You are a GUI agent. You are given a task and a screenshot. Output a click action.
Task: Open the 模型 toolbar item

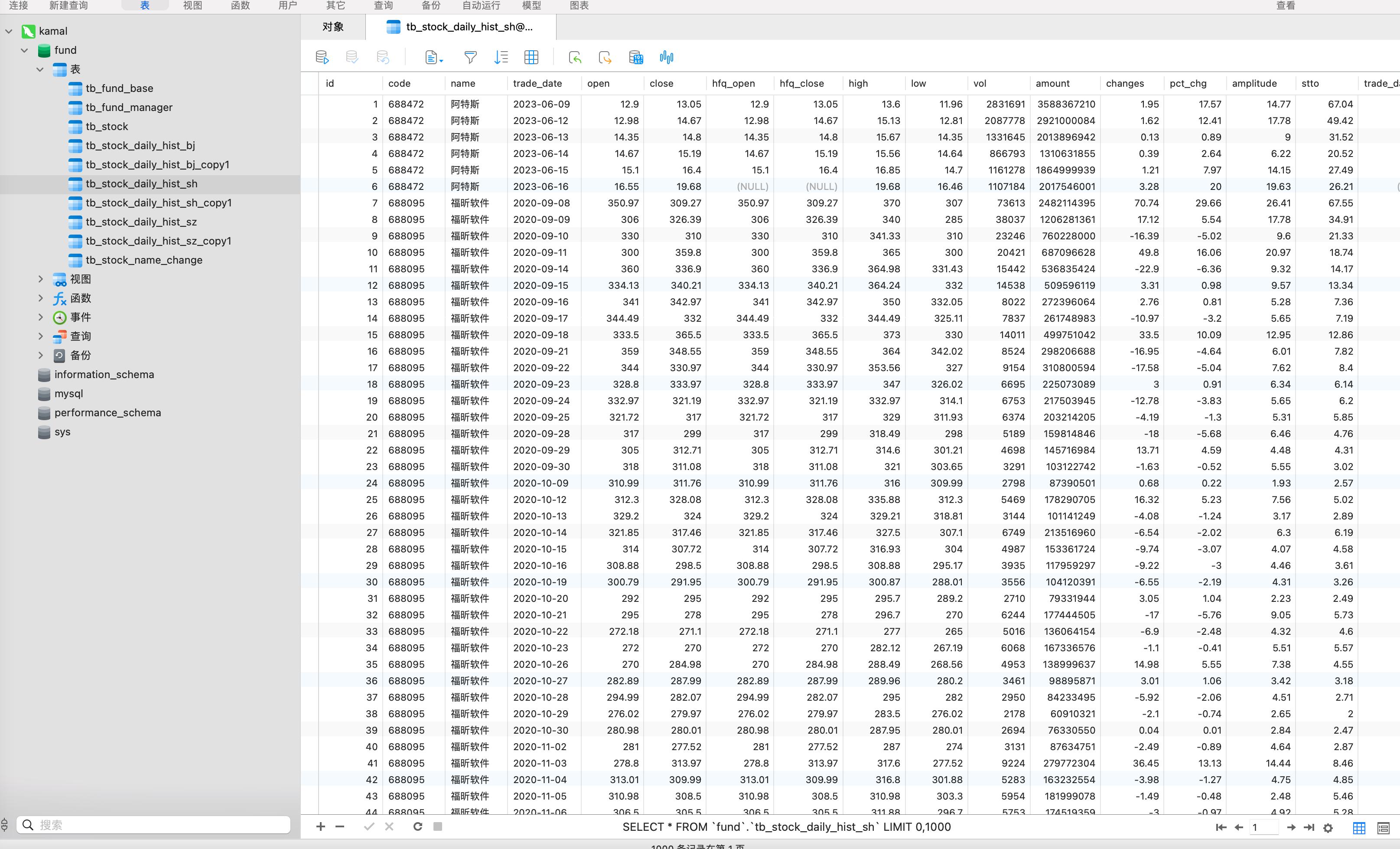point(531,5)
